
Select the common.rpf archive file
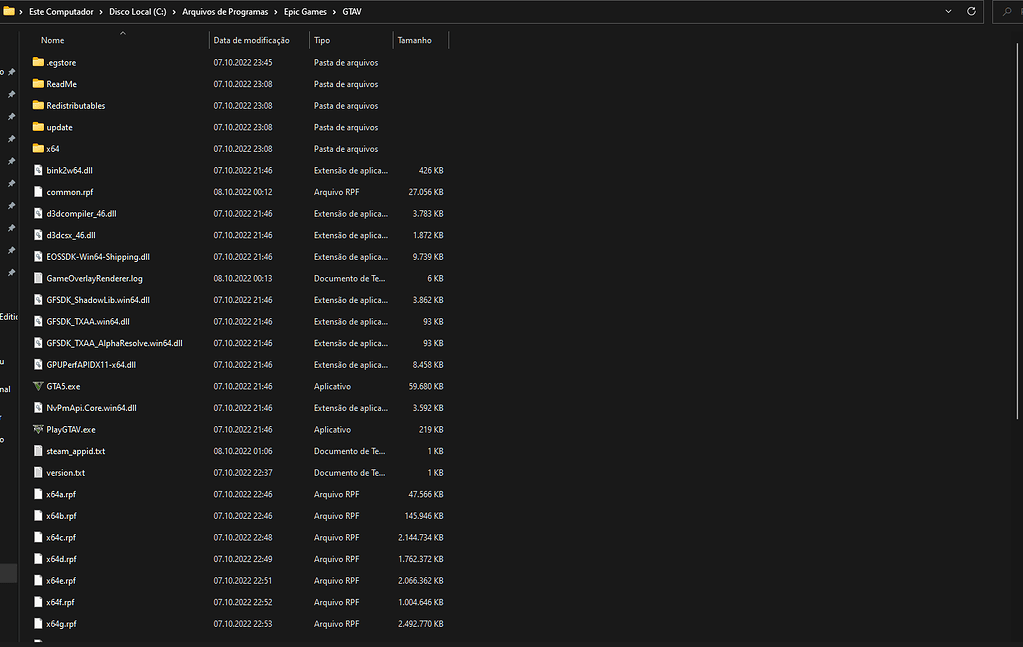pyautogui.click(x=68, y=191)
